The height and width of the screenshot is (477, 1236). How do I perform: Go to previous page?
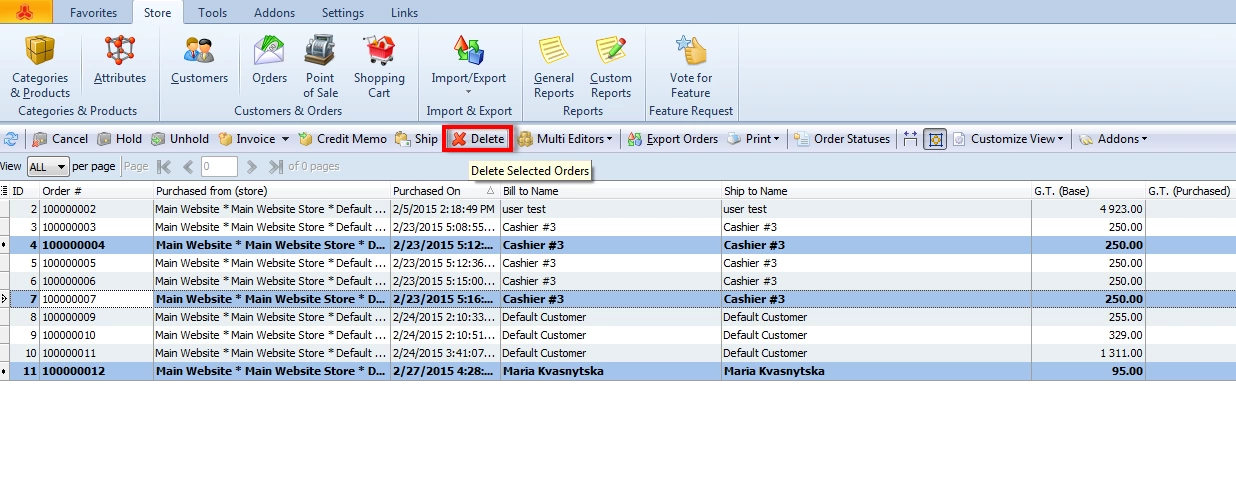point(187,167)
